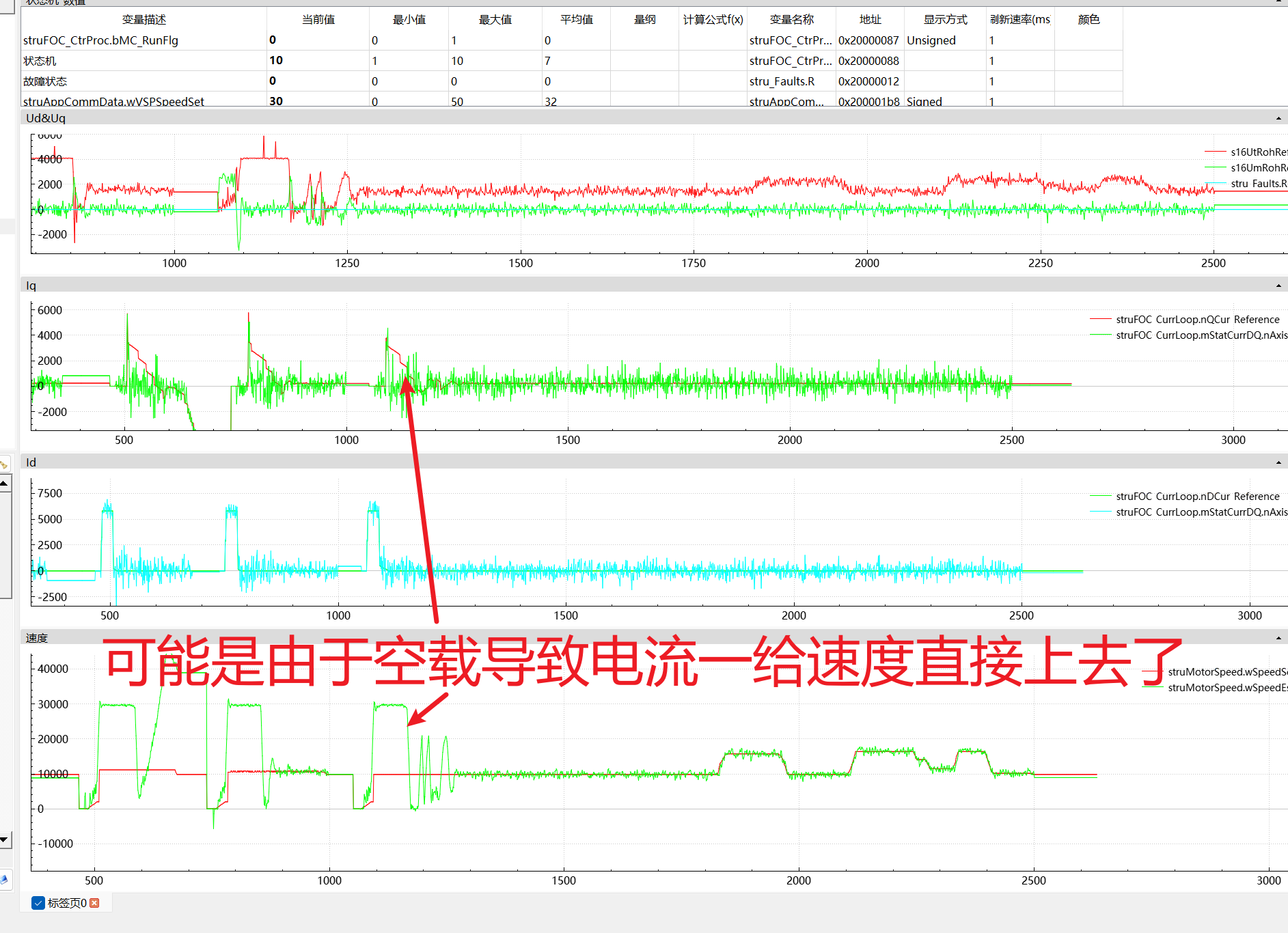Select mStatCurrDQ.nAxis legend entry in Iq chart

(1188, 335)
